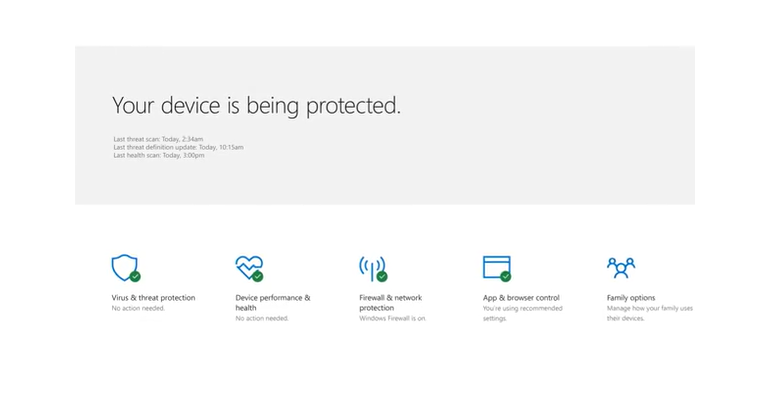This screenshot has height=400, width=770.
Task: Click the 'Windows Firewall is on' status text
Action: (392, 318)
